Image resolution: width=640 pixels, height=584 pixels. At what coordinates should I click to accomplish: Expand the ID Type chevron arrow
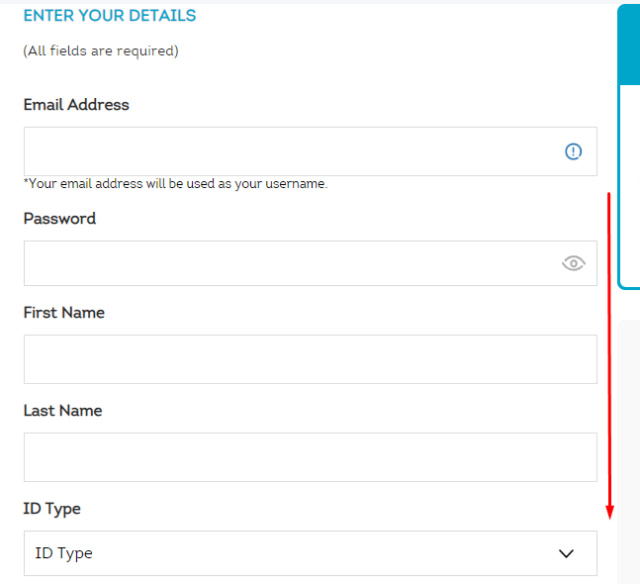click(566, 553)
